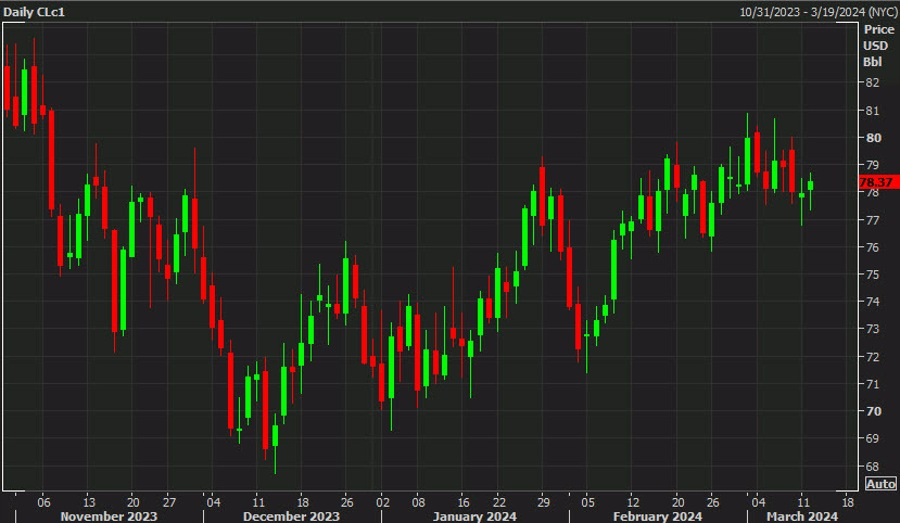Click the 20 date tick in November

[x=133, y=502]
